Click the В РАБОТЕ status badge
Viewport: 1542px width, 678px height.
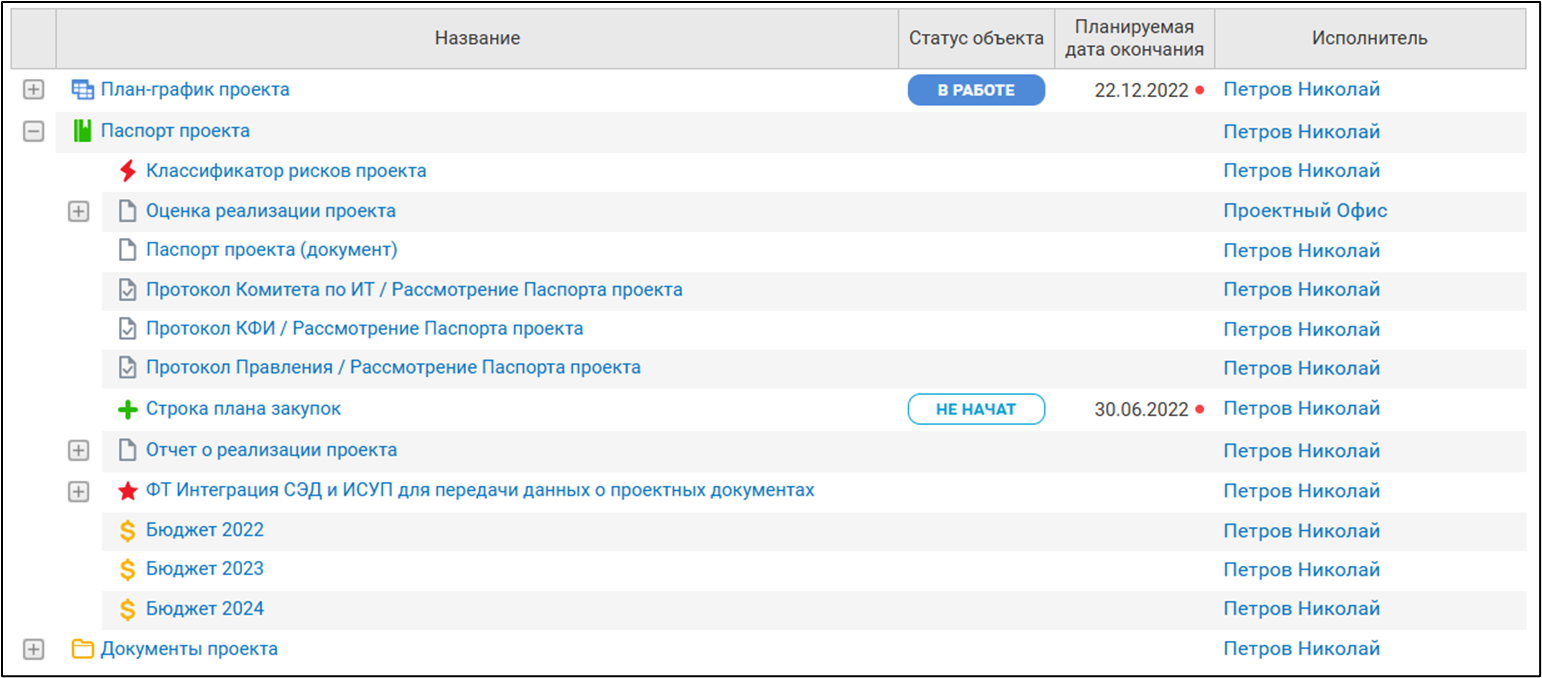click(x=976, y=90)
